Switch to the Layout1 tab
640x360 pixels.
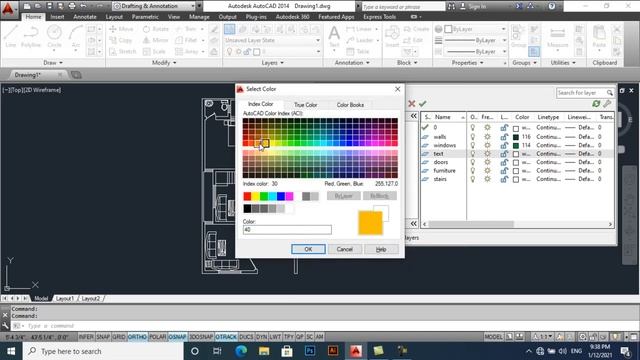tap(65, 299)
